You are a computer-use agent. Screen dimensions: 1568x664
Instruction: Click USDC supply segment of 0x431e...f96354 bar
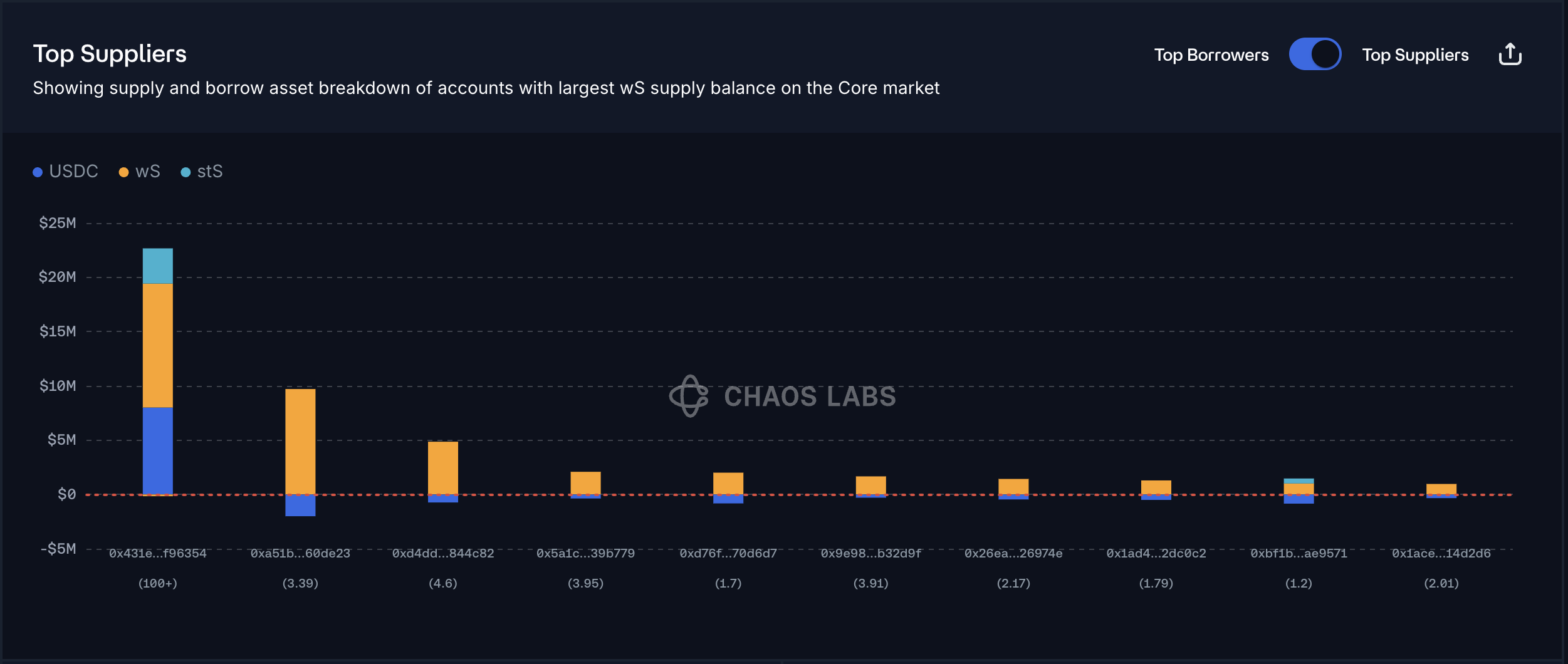click(x=157, y=451)
